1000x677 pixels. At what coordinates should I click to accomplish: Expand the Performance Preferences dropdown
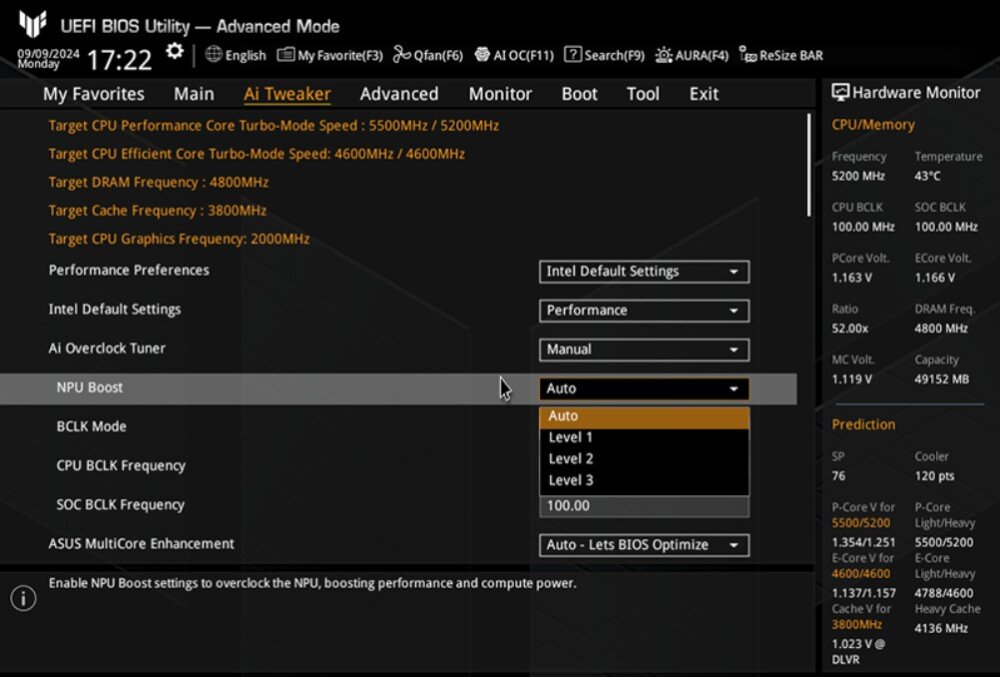[643, 271]
